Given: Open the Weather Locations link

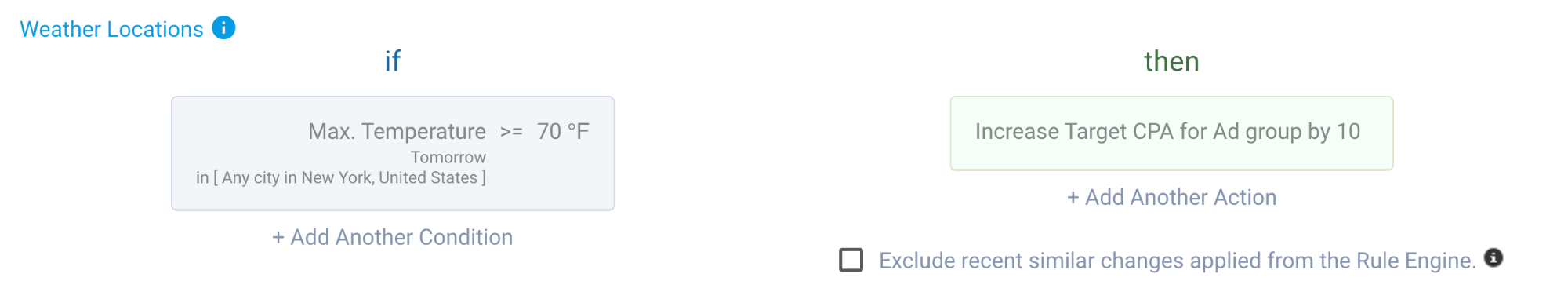Looking at the screenshot, I should point(111,29).
